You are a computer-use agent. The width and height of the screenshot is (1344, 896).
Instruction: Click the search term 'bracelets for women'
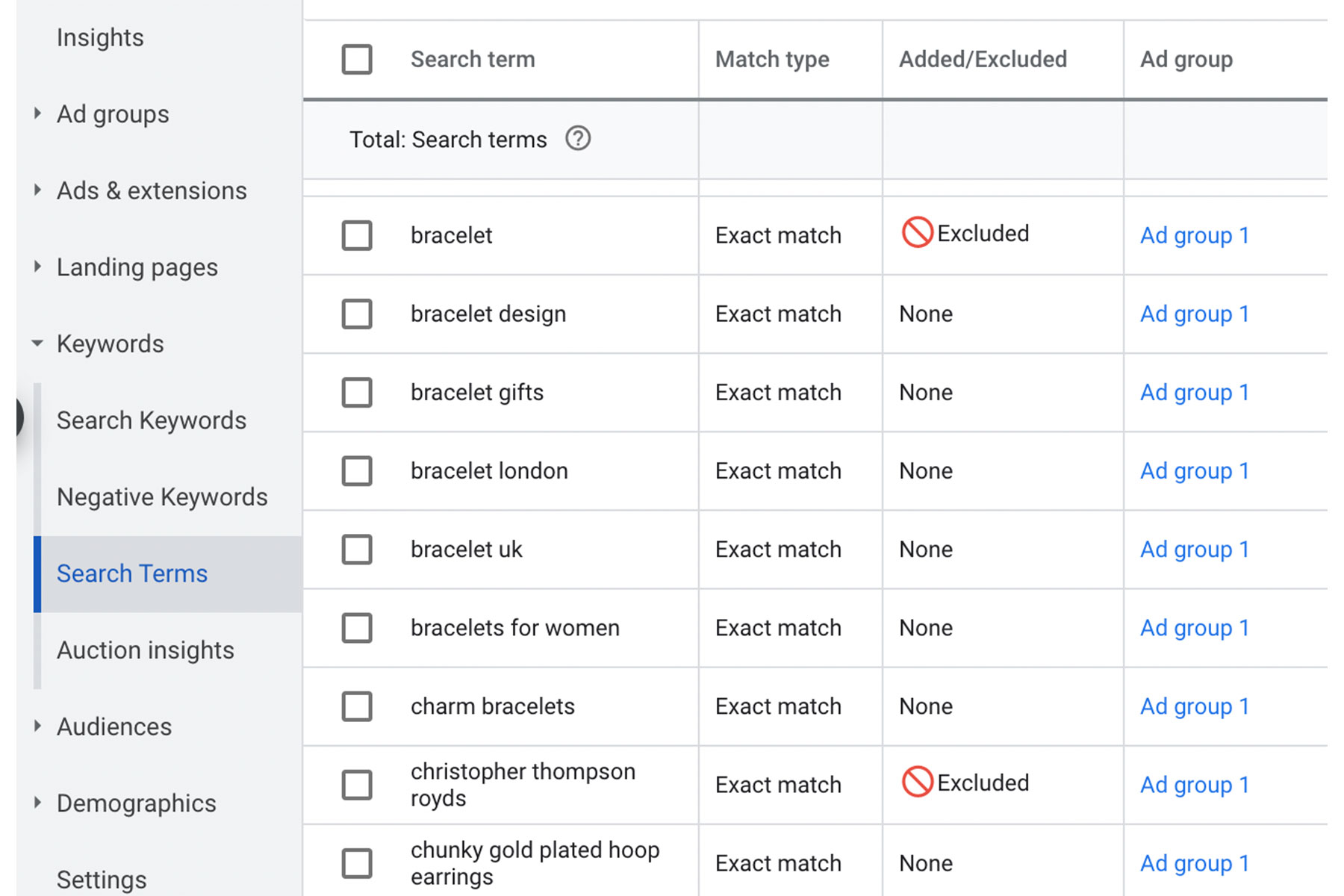(x=515, y=628)
